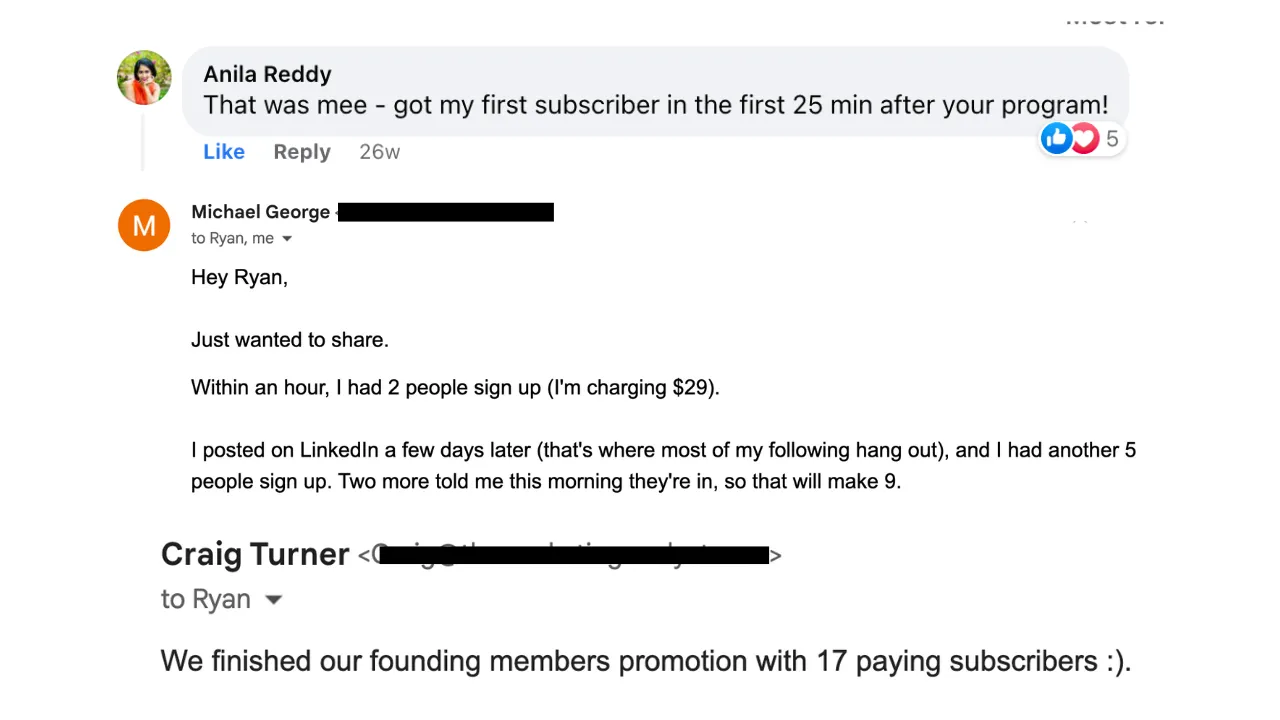
Task: Click the comment thread line under Anila's avatar
Action: 143,142
